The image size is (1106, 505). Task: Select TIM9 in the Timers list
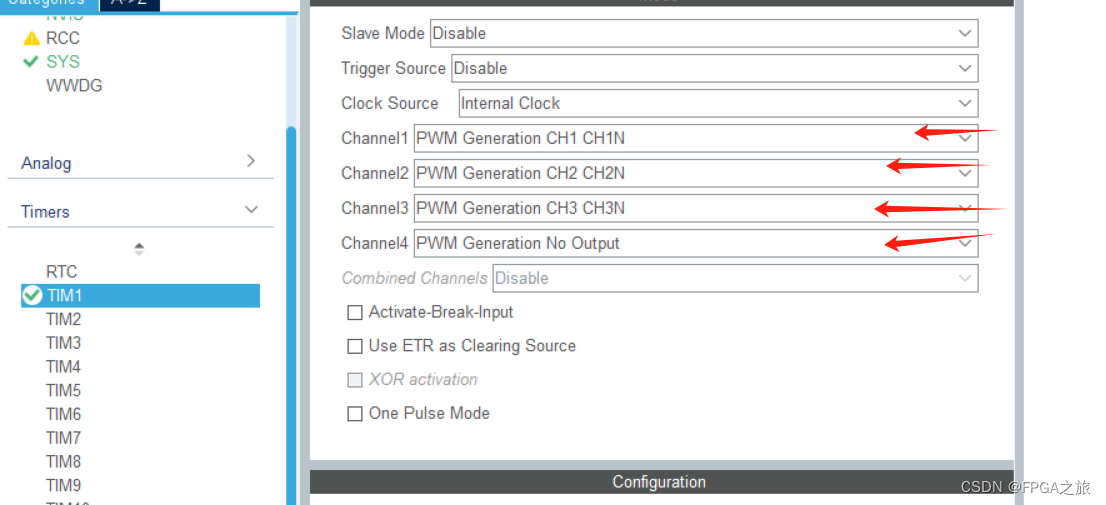tap(63, 485)
